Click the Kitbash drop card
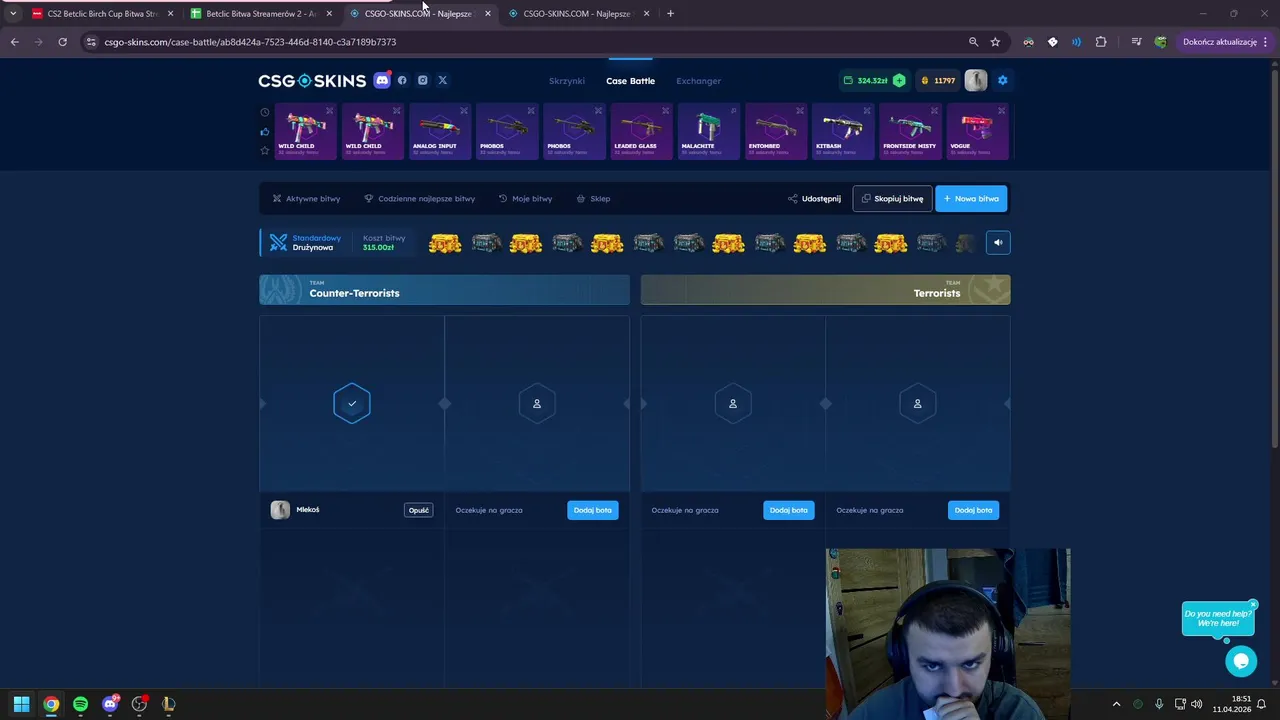The width and height of the screenshot is (1280, 720). pyautogui.click(x=842, y=131)
